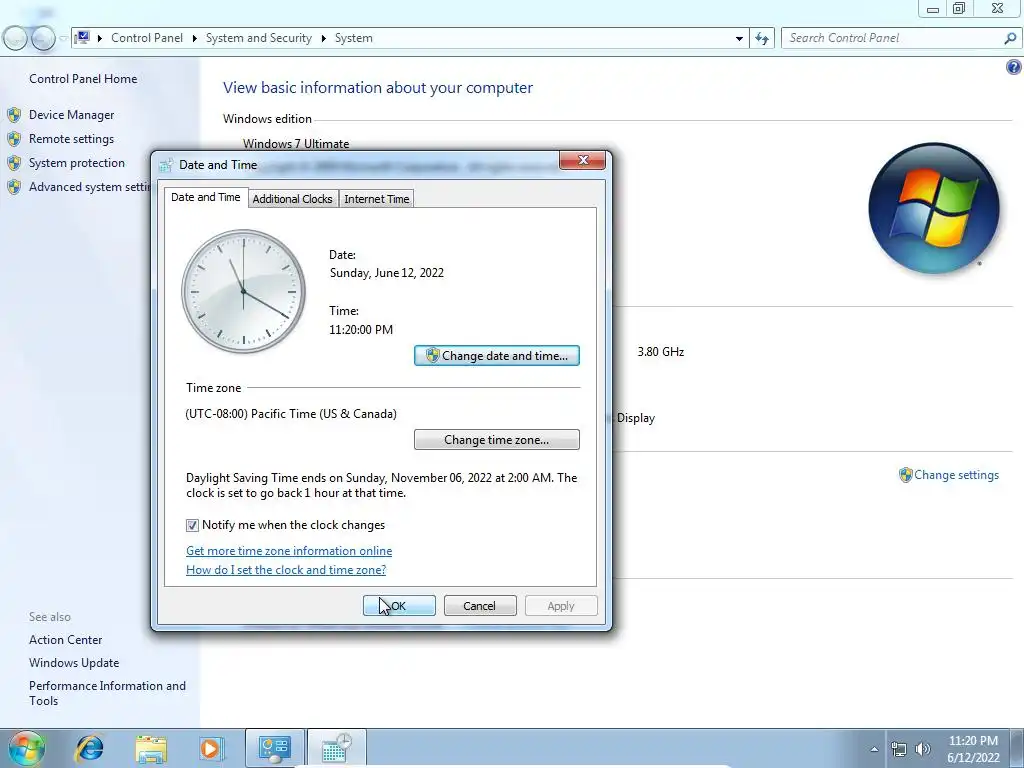Image resolution: width=1024 pixels, height=768 pixels.
Task: Toggle Notify me when the clock changes
Action: pos(192,525)
